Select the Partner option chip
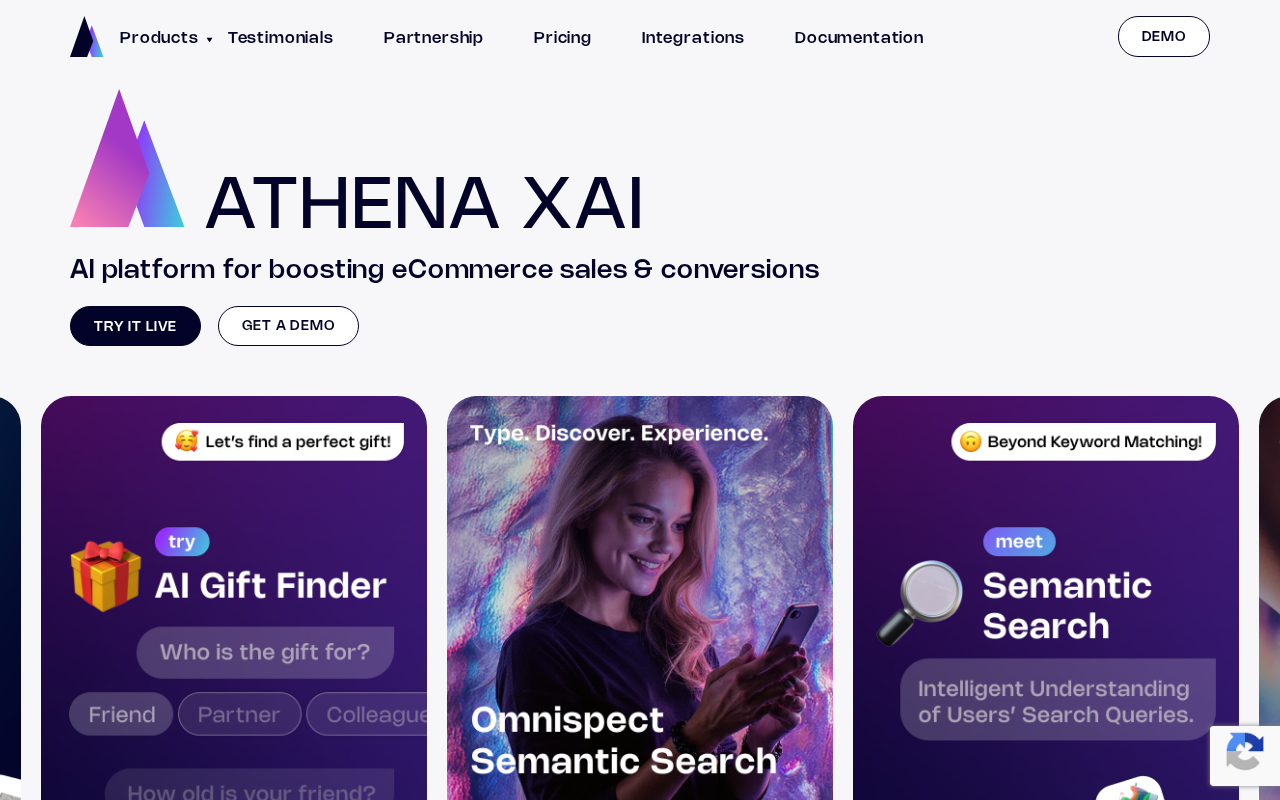 click(x=240, y=714)
